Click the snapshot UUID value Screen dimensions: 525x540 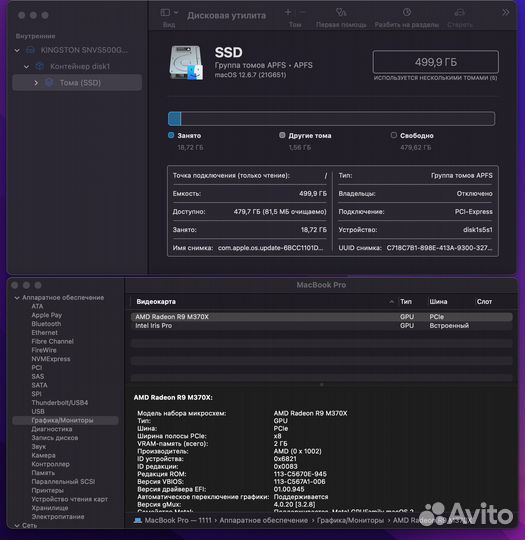tap(439, 248)
